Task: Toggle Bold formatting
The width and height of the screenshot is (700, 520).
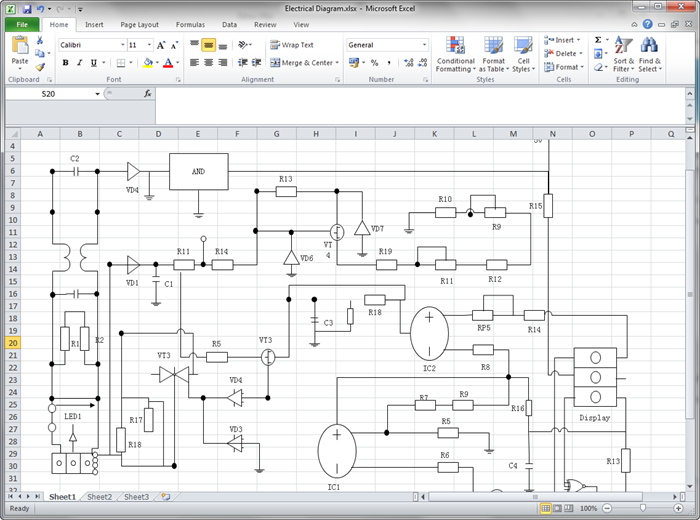Action: point(65,63)
